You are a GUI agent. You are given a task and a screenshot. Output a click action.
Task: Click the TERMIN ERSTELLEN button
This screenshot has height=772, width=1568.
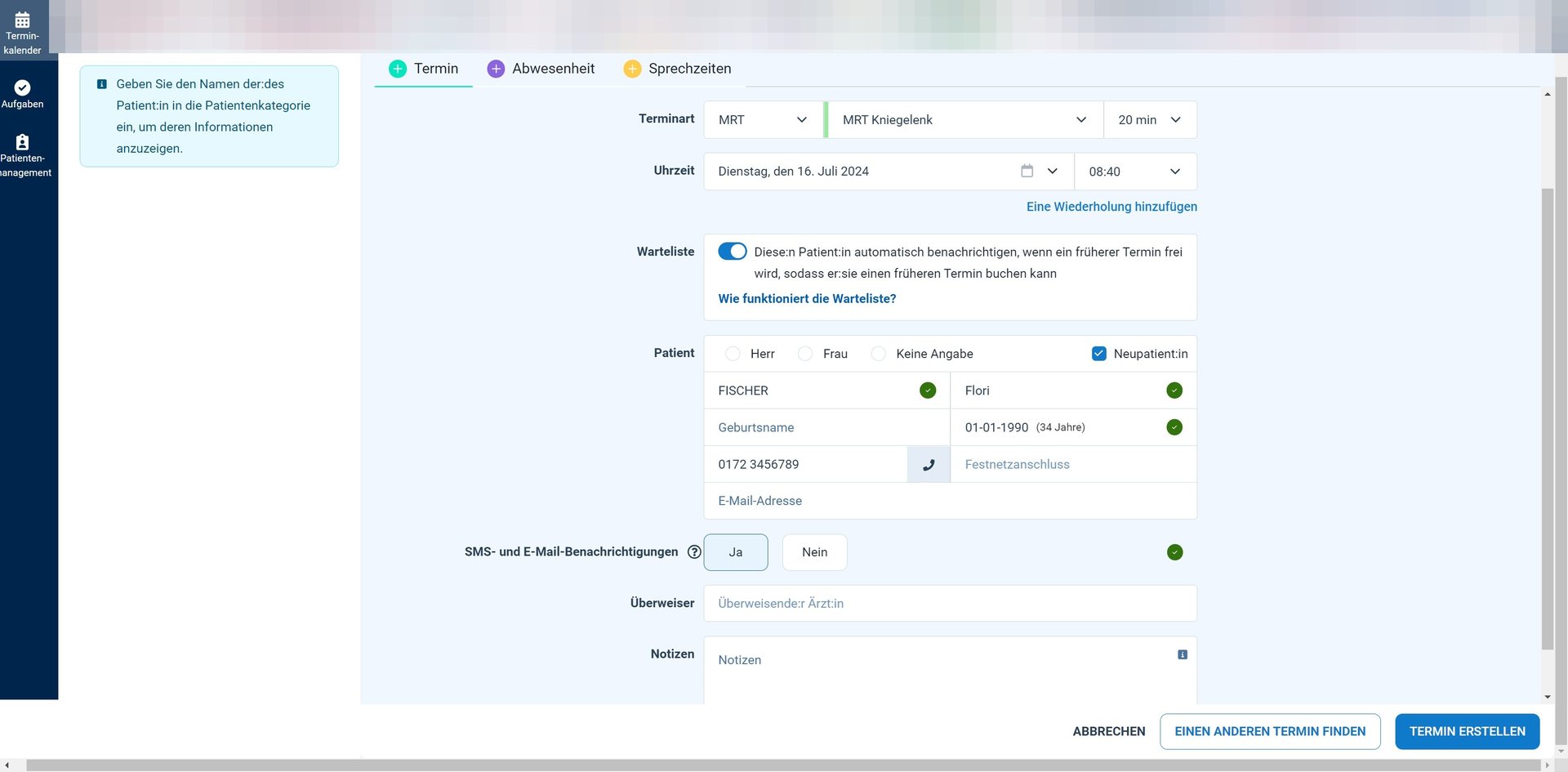click(1468, 731)
